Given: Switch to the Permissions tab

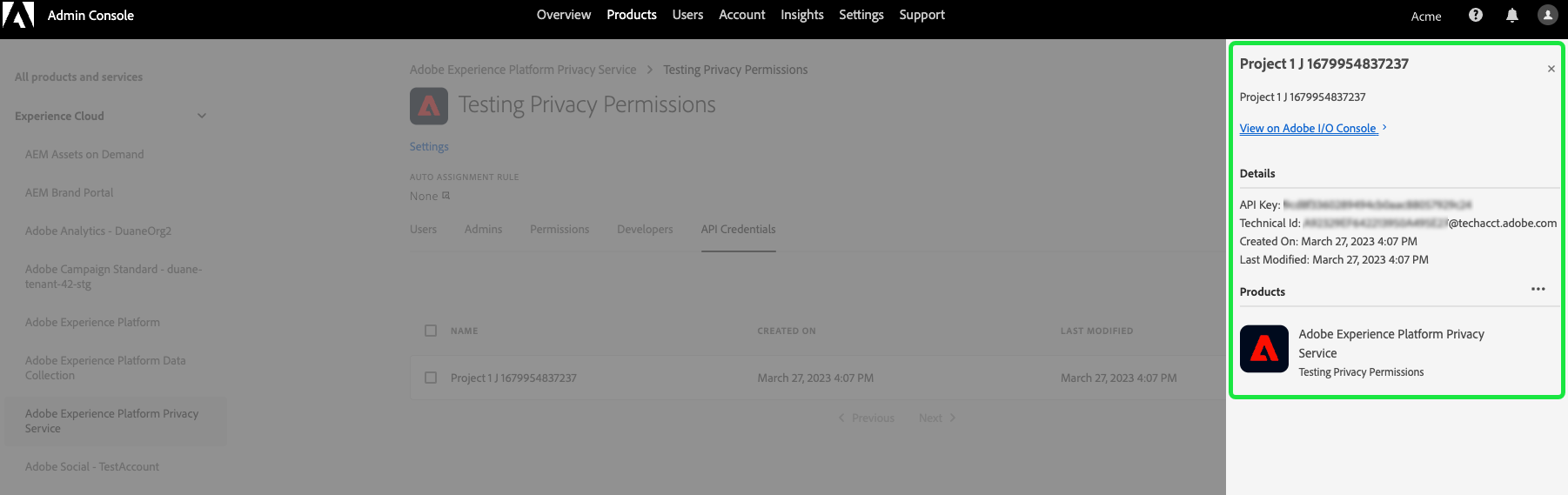Looking at the screenshot, I should click(x=560, y=230).
